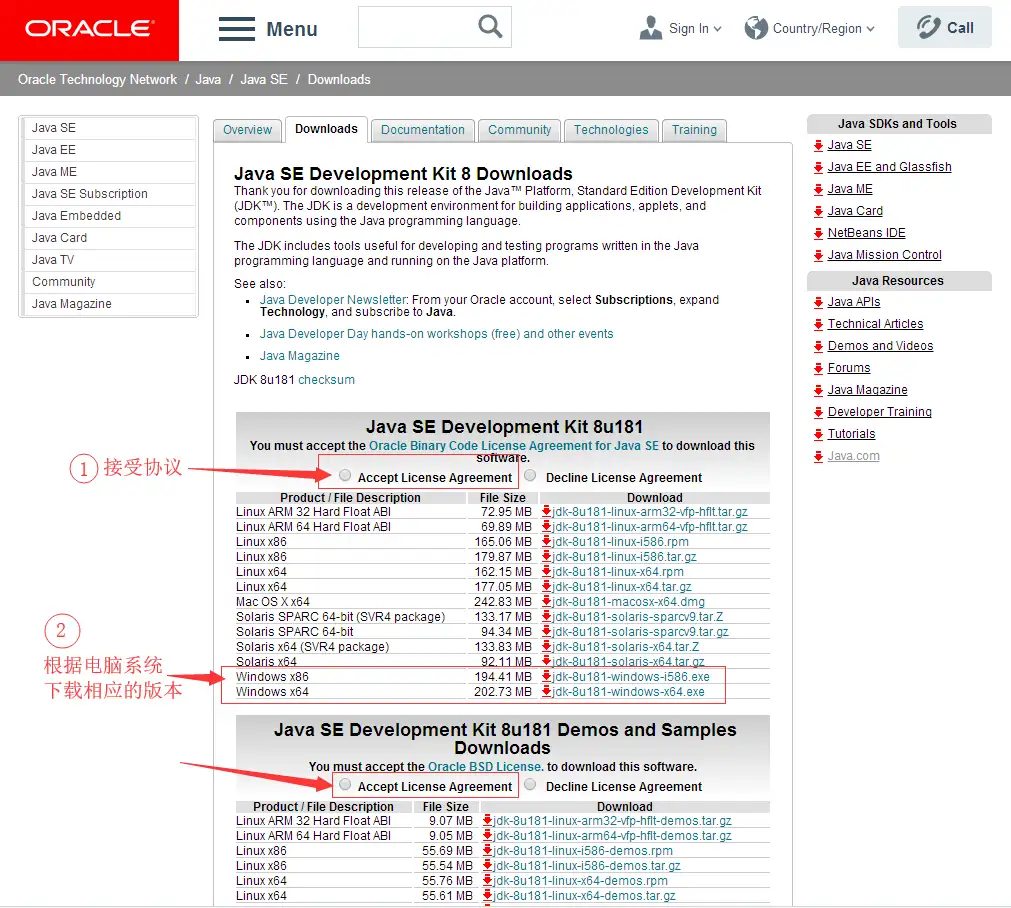Screen dimensions: 1011x908
Task: Click the Oracle logo
Action: pyautogui.click(x=89, y=29)
